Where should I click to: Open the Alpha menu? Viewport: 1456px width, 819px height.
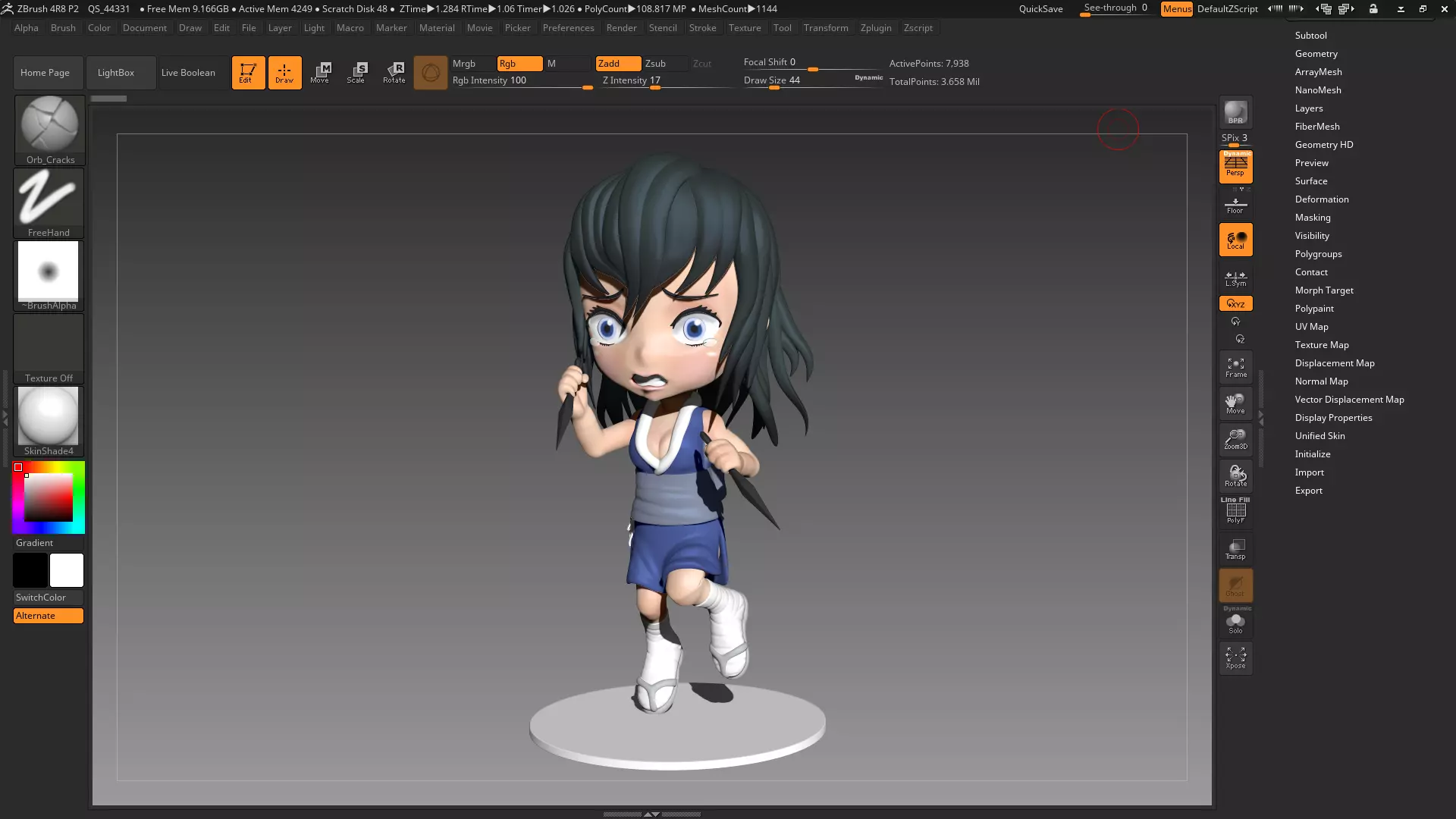pyautogui.click(x=26, y=28)
